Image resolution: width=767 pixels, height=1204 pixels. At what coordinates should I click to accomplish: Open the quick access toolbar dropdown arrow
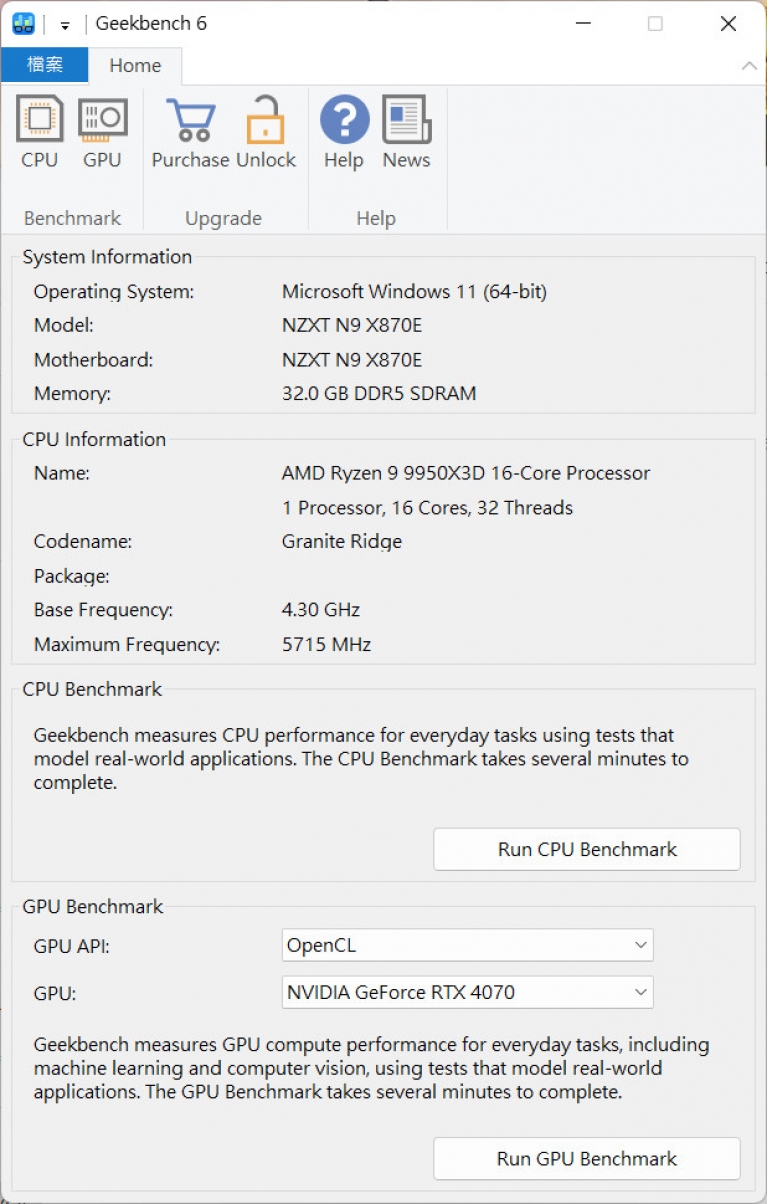pos(65,25)
